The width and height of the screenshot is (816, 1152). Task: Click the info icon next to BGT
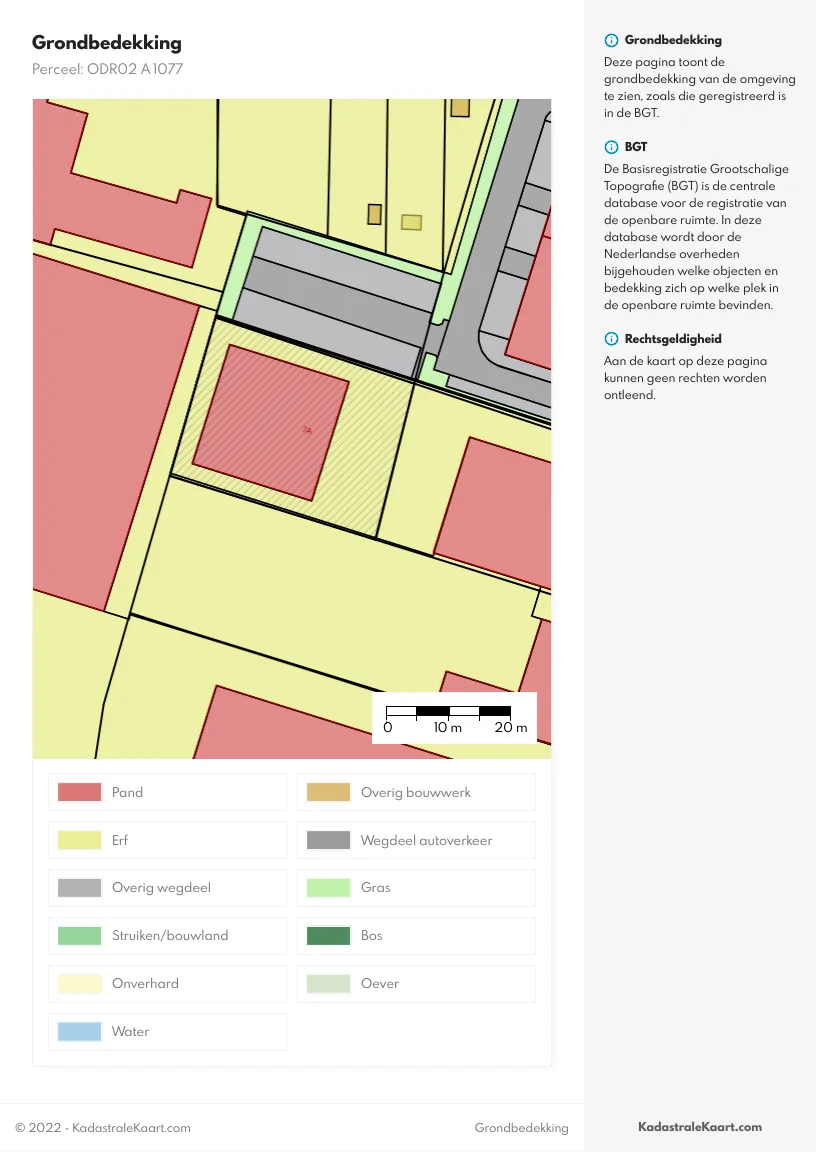point(611,147)
